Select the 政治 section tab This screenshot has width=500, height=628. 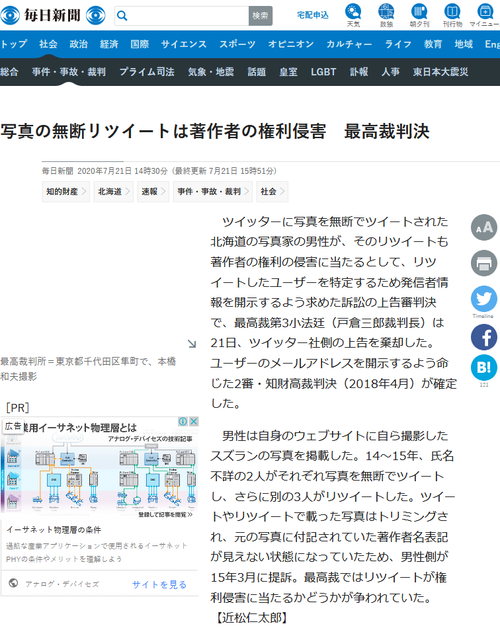coord(79,44)
